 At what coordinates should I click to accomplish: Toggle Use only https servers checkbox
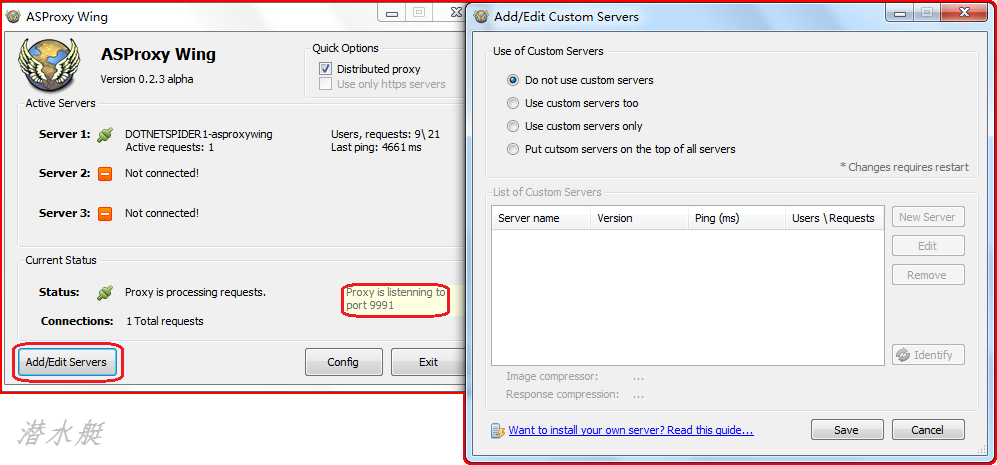pos(326,84)
